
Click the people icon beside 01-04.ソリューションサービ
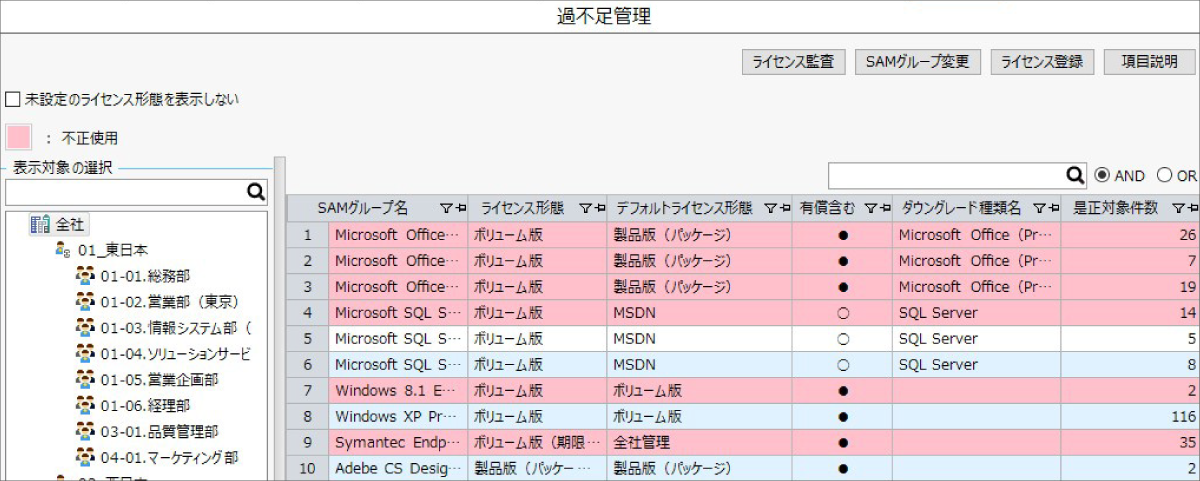point(86,354)
